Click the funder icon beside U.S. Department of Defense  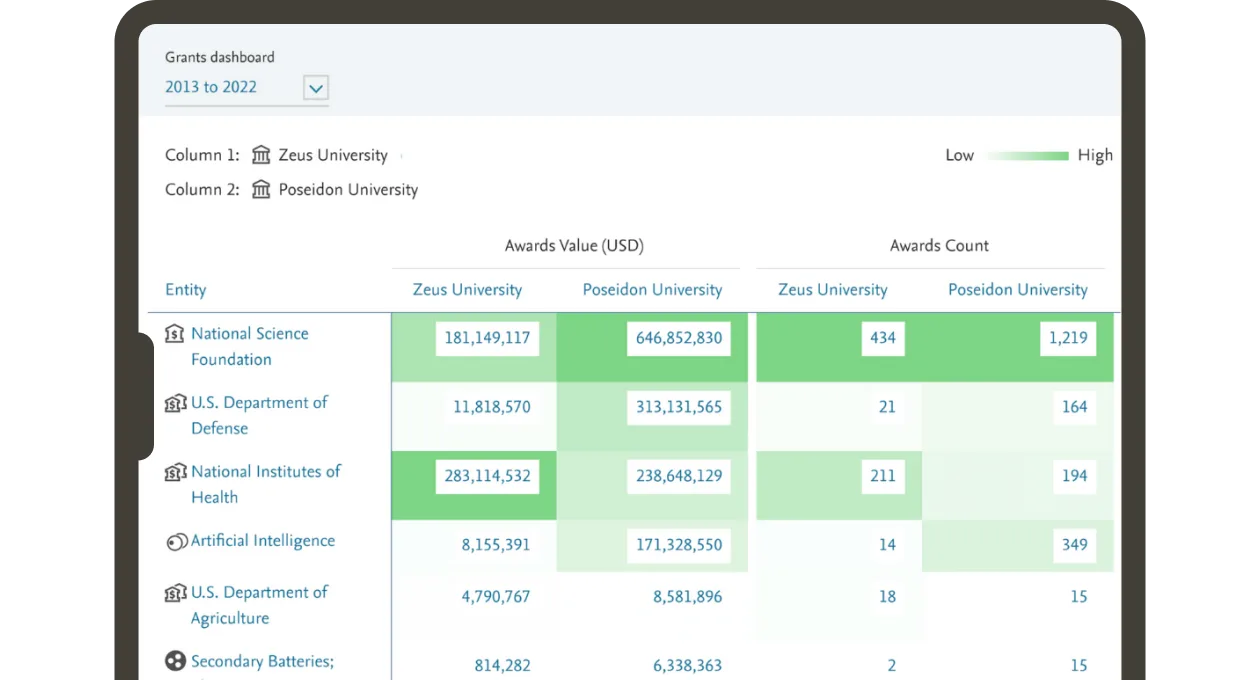coord(175,402)
